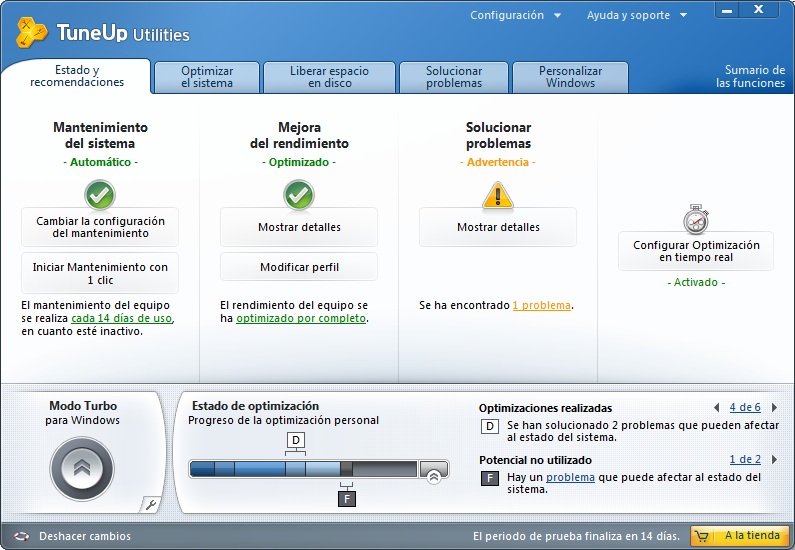The width and height of the screenshot is (795, 550).
Task: Click the A la tienda button
Action: pyautogui.click(x=740, y=536)
